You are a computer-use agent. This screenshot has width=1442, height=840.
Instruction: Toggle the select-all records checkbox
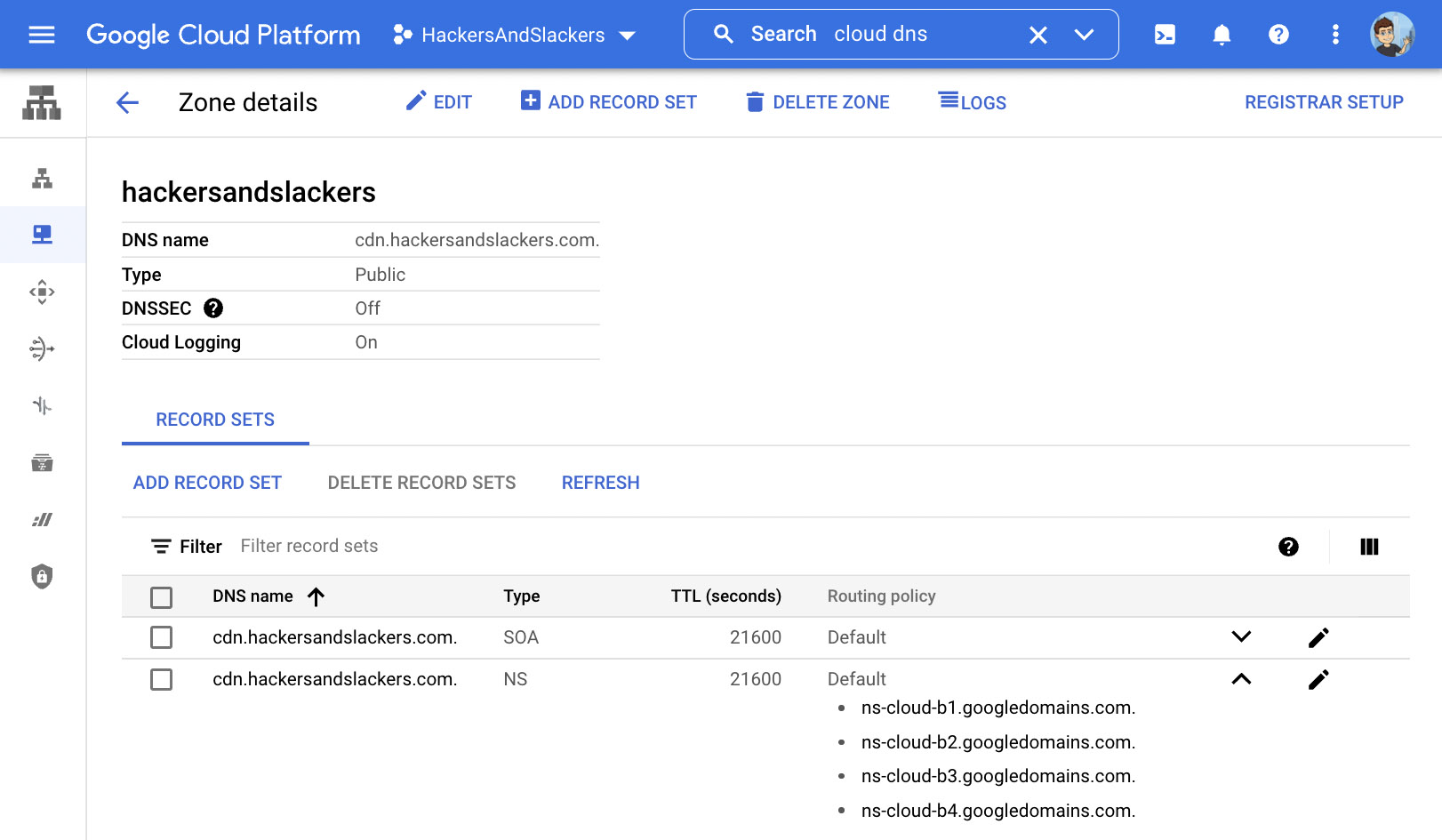[x=161, y=597]
